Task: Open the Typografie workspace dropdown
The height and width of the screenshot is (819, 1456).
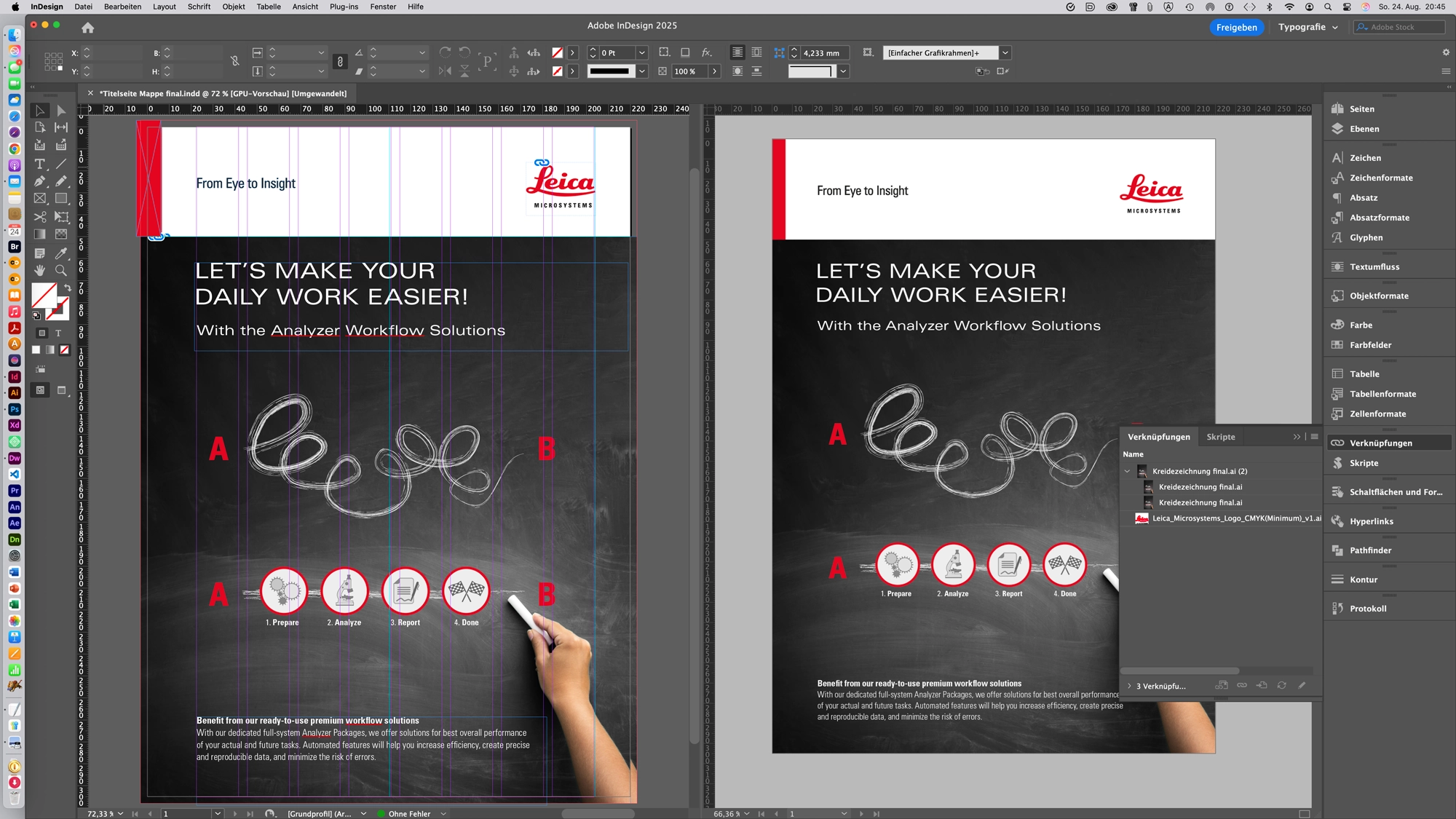Action: point(1308,27)
